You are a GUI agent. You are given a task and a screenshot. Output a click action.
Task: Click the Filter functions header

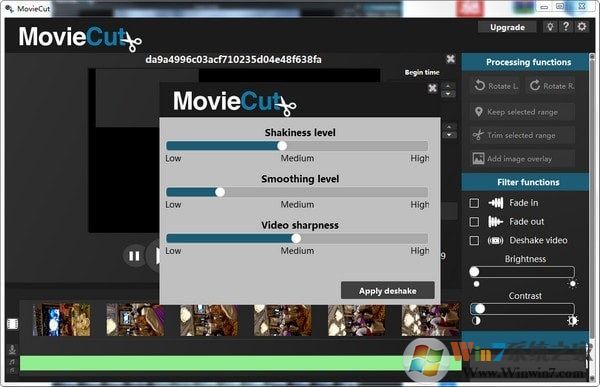525,182
